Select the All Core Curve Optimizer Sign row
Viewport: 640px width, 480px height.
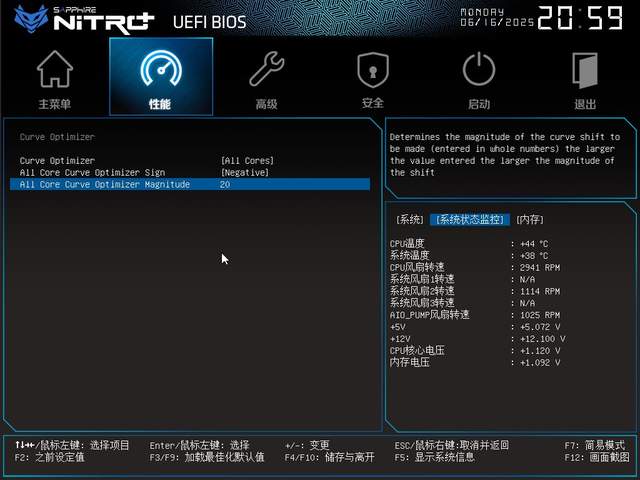pos(190,172)
